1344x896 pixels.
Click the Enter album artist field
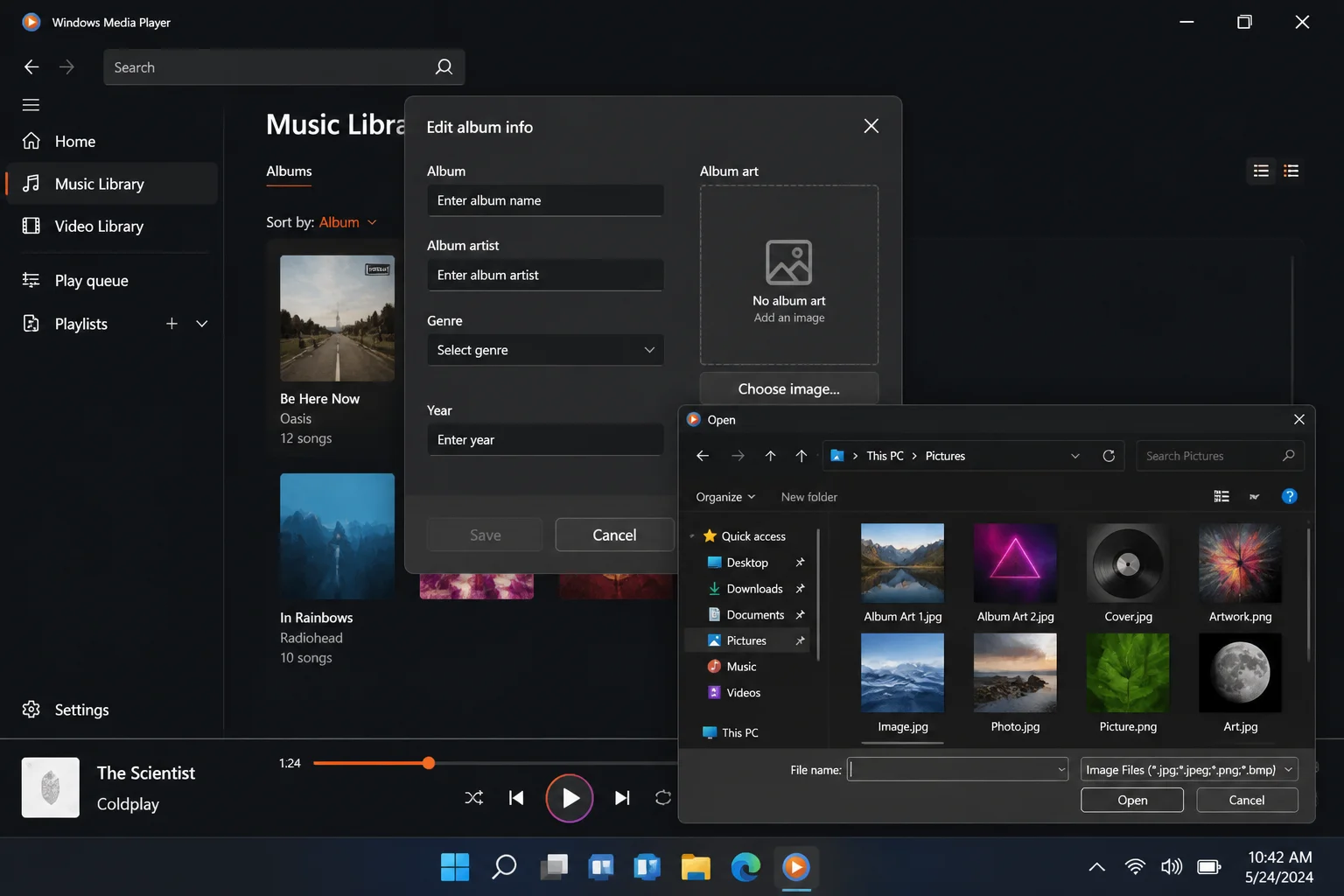tap(545, 275)
